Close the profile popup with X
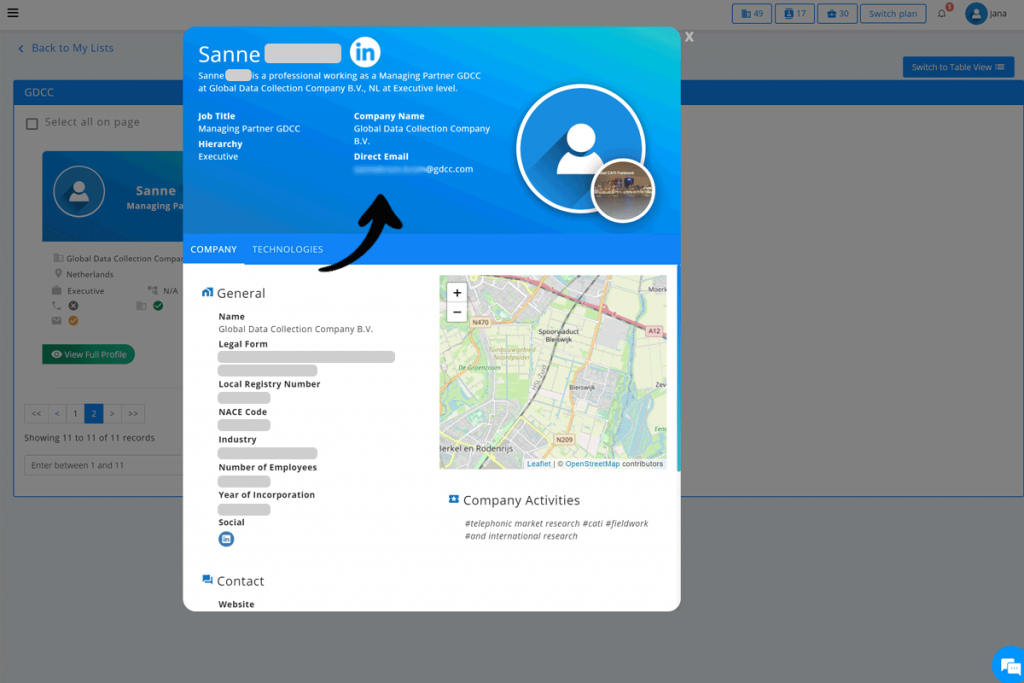The width and height of the screenshot is (1024, 683). click(x=689, y=37)
